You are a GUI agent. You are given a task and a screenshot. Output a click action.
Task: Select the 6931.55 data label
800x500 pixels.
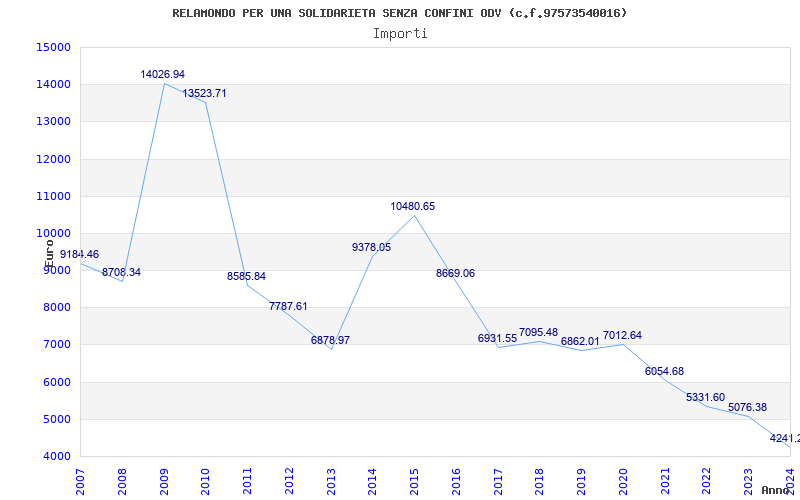point(497,338)
